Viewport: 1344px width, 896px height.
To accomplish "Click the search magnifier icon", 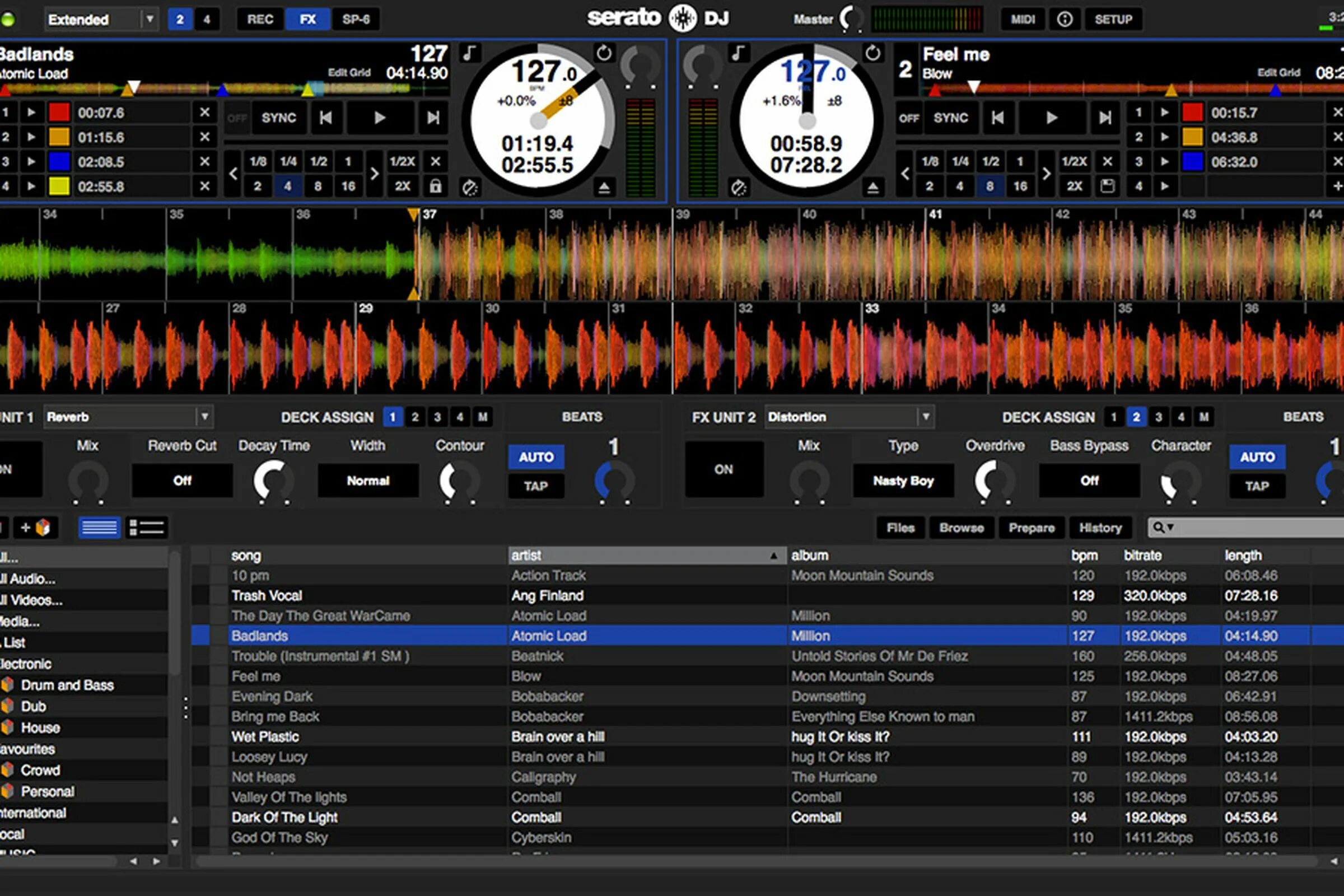I will (1158, 528).
